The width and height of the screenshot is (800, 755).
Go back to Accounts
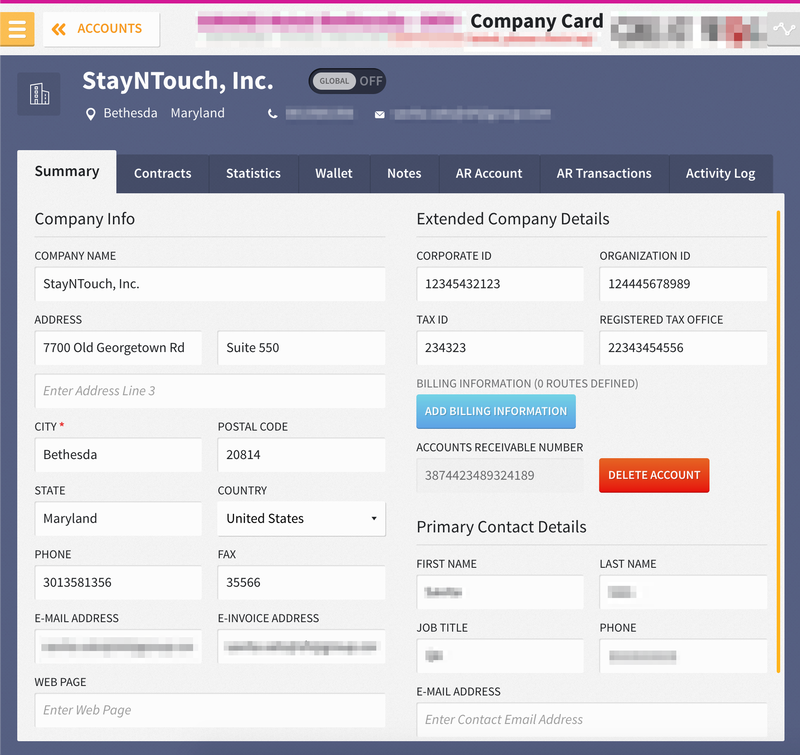101,29
